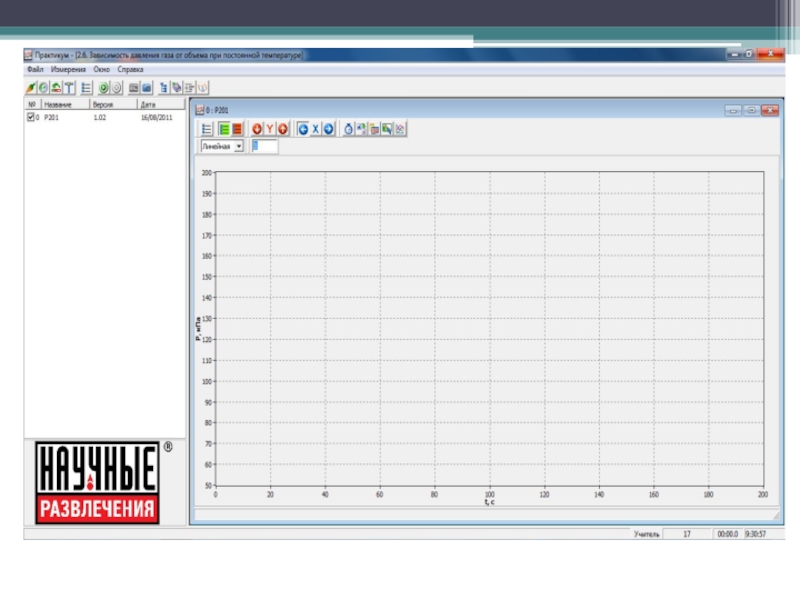
Task: Click the stopwatch icon in P201 toolbar
Action: click(348, 129)
